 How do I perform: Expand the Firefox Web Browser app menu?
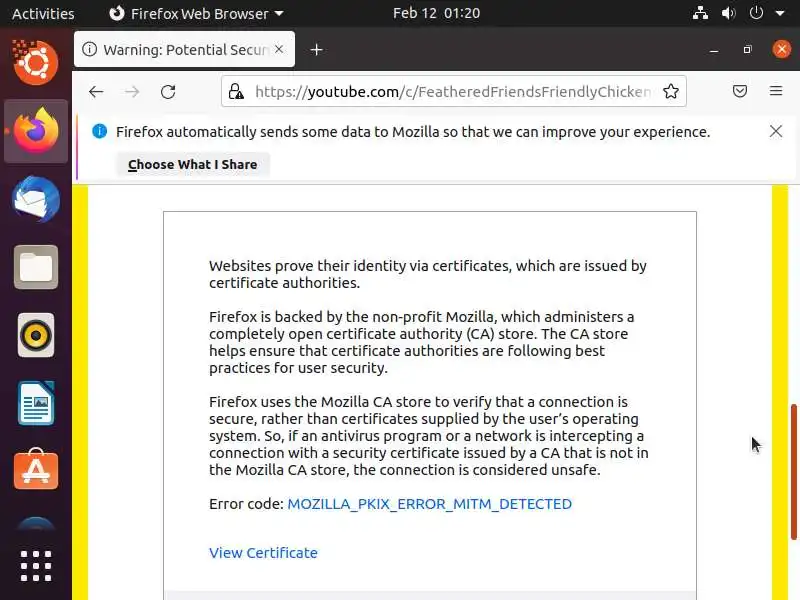[195, 14]
